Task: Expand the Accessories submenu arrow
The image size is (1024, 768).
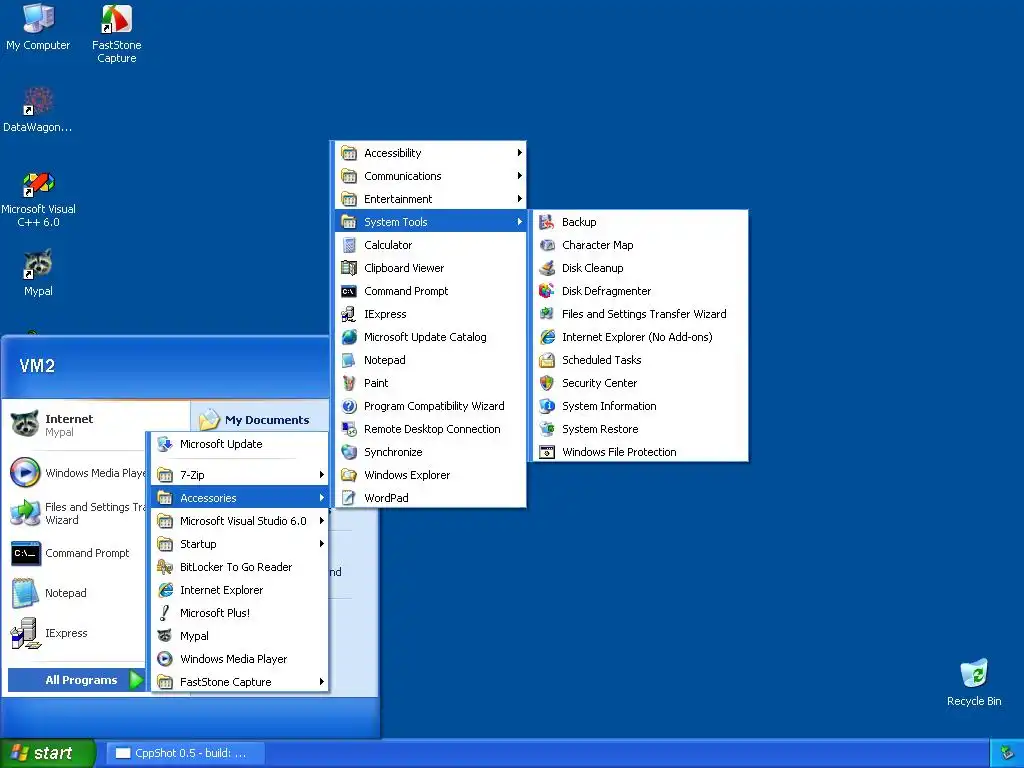Action: [321, 498]
